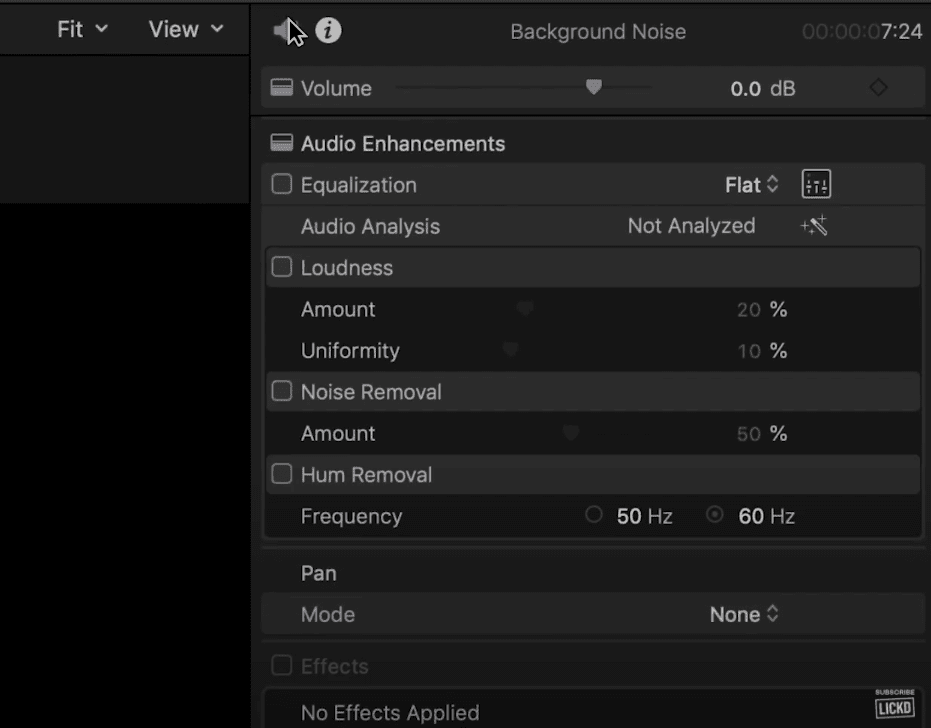The width and height of the screenshot is (931, 728).
Task: Click the Volume section icon
Action: pyautogui.click(x=281, y=88)
